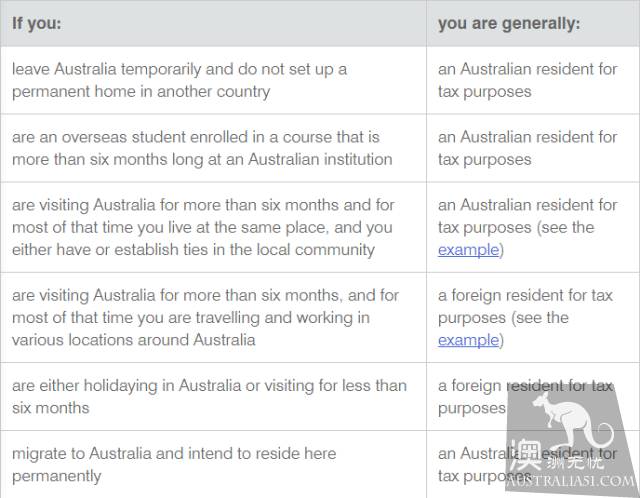Click the 'leave Australia temporarily' row text
The width and height of the screenshot is (640, 498).
point(180,80)
